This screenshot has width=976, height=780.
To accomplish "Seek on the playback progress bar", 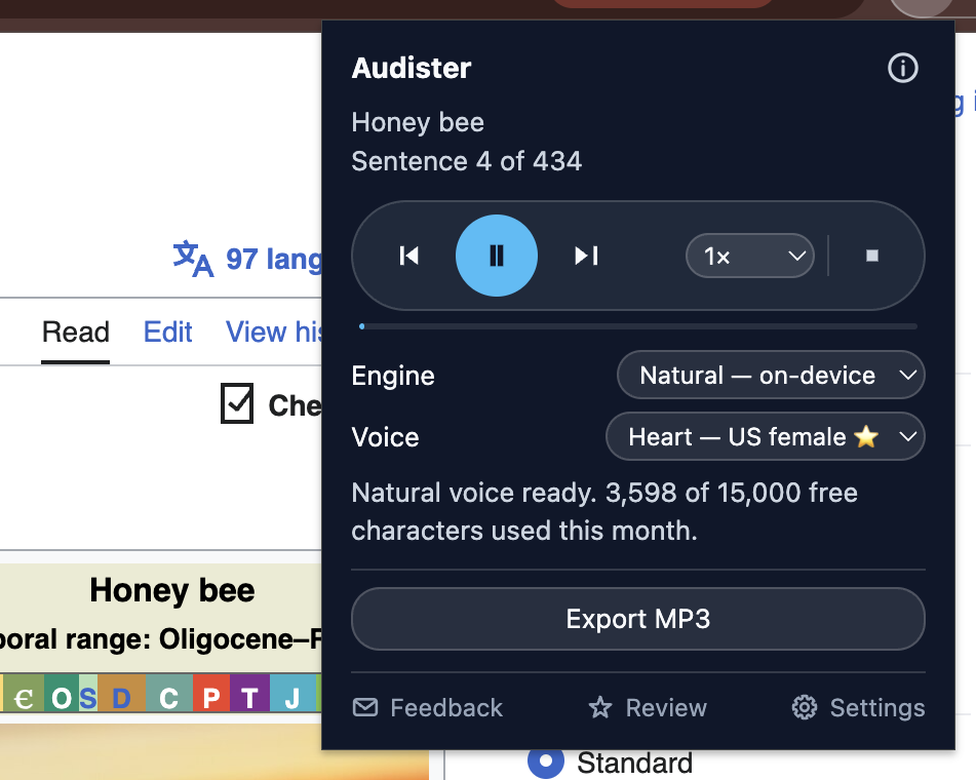I will coord(638,326).
